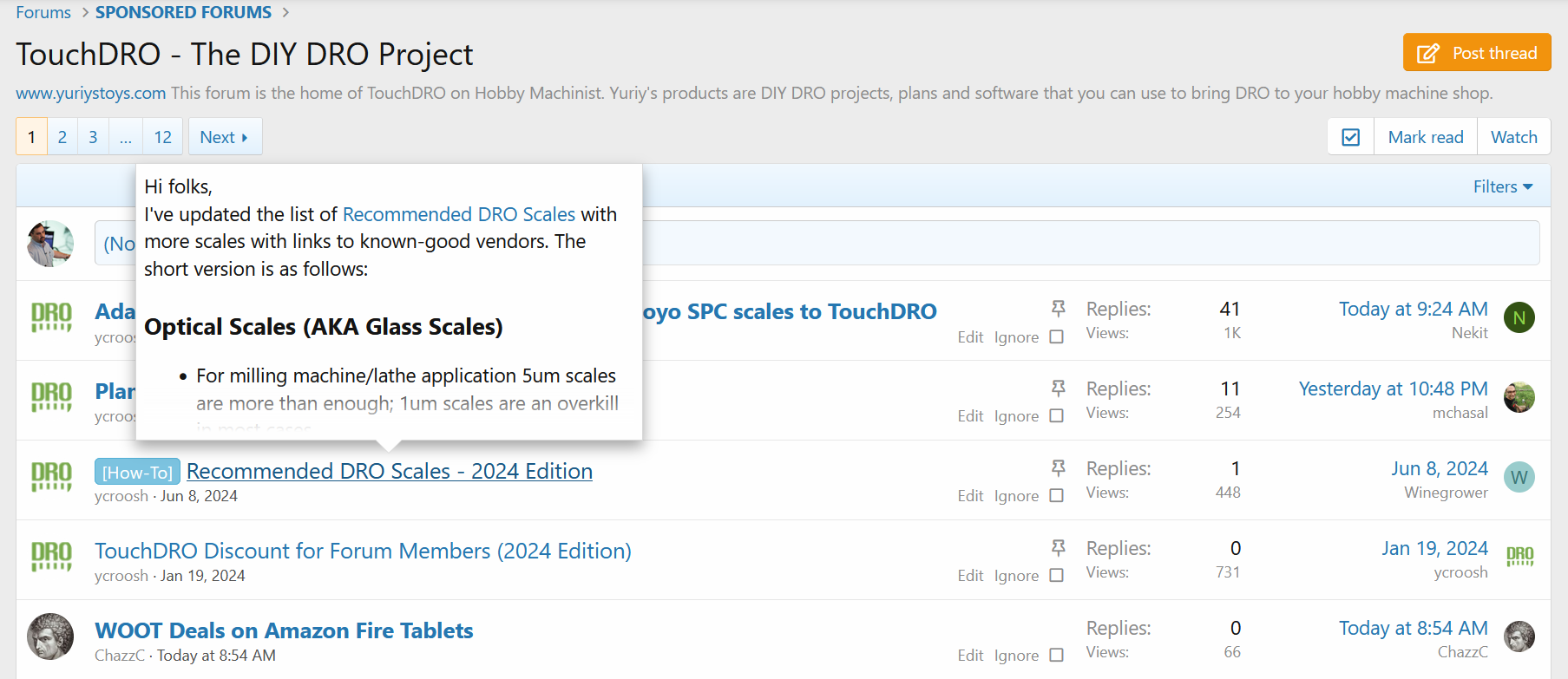Click DRO avatar icon of Recommended DRO Scales thread
Image resolution: width=1568 pixels, height=679 pixels.
click(51, 477)
